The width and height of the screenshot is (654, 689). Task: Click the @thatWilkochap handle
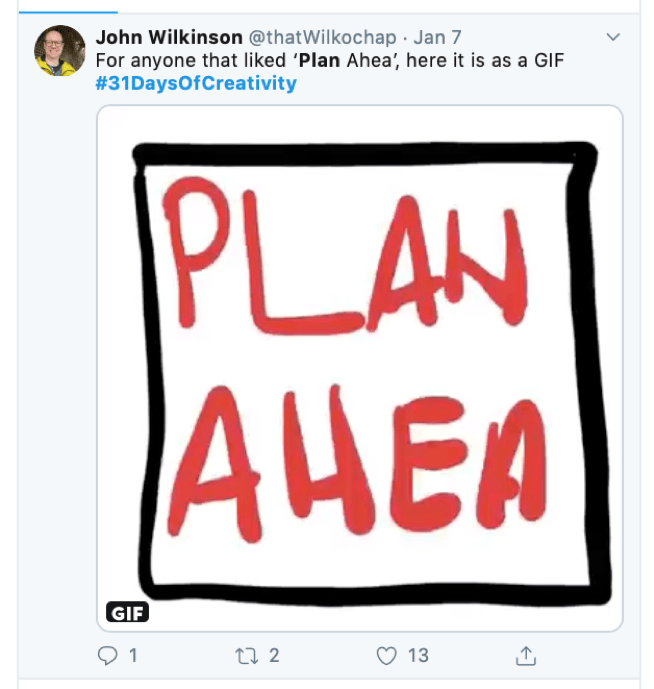[x=323, y=37]
